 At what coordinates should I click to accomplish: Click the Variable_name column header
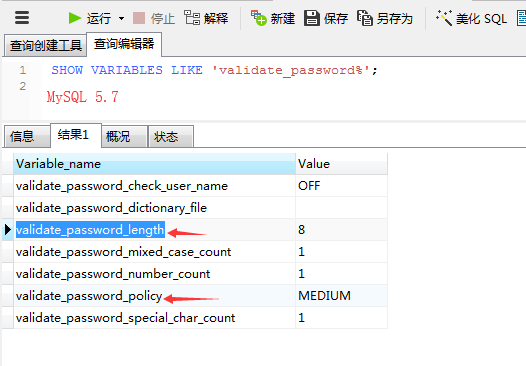(154, 164)
